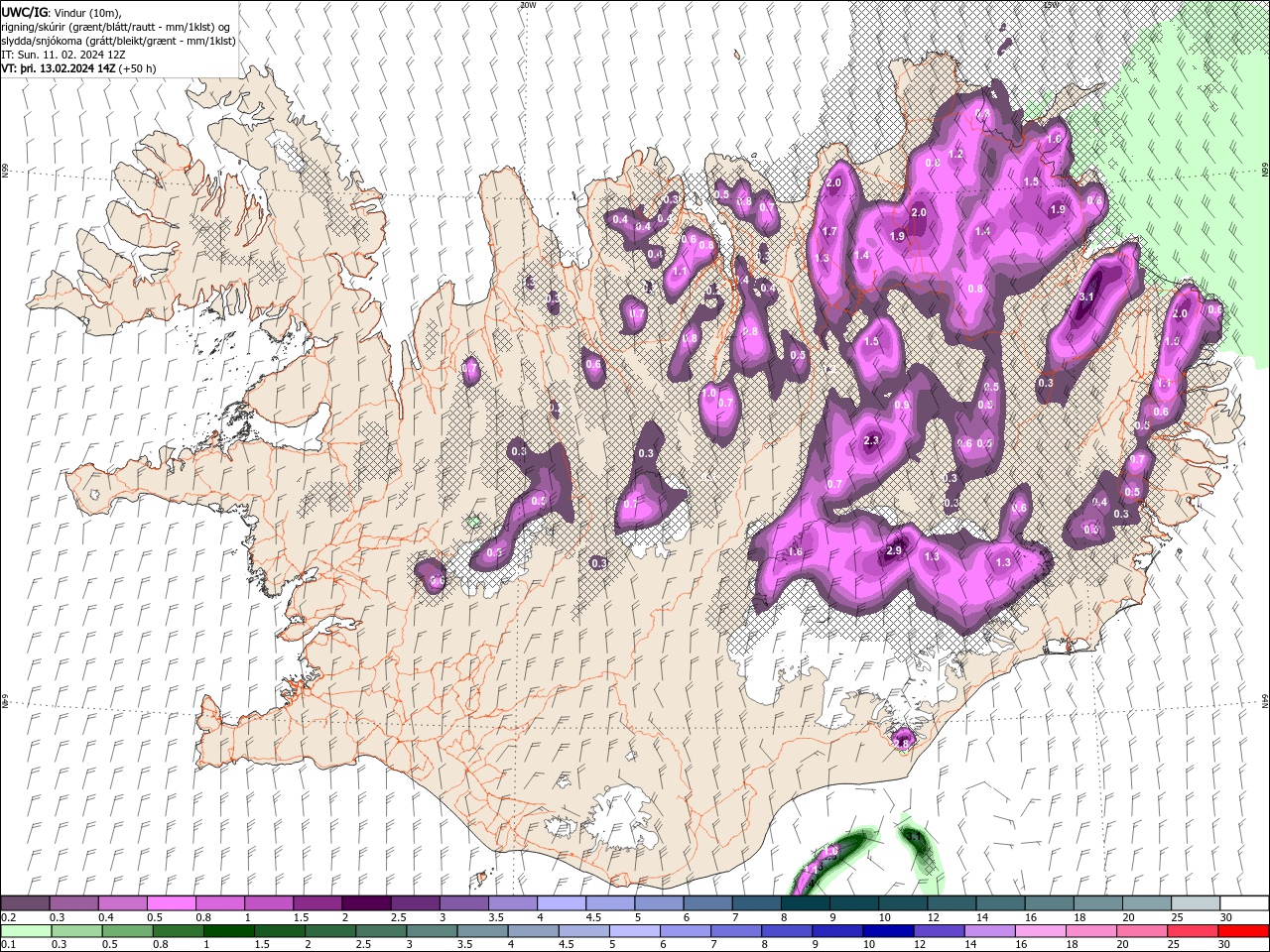Screen dimensions: 1270x952
Task: Click the deep blue 10 swatch in lower legend row
Action: click(x=887, y=931)
